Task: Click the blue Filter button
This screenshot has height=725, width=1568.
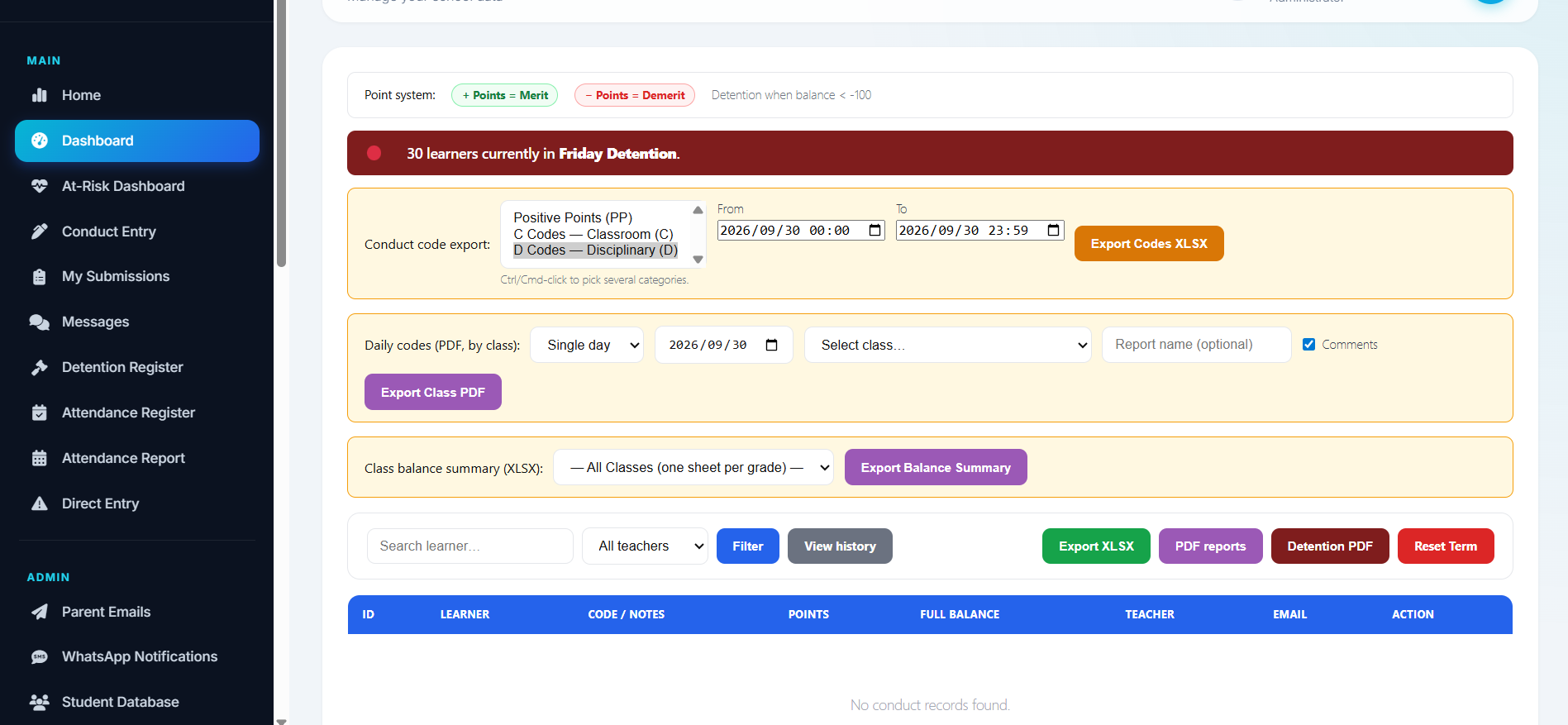Action: pos(747,546)
